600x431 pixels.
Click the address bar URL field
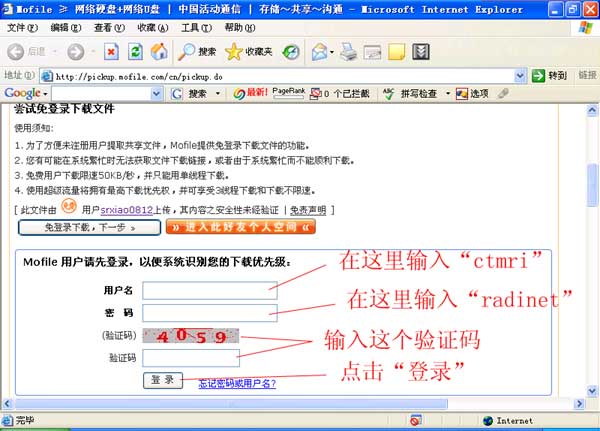[284, 76]
